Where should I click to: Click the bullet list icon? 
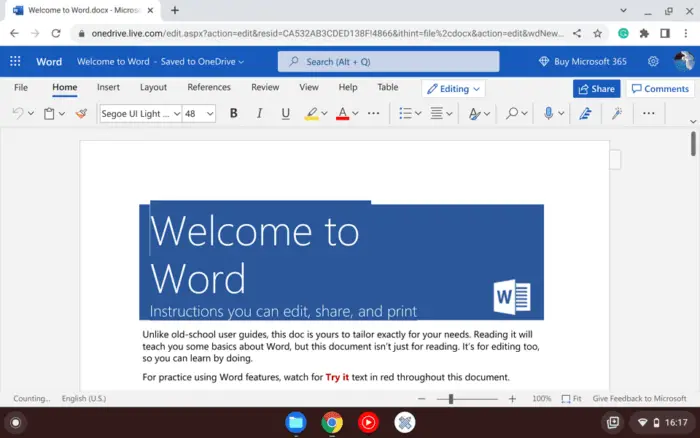tap(405, 113)
